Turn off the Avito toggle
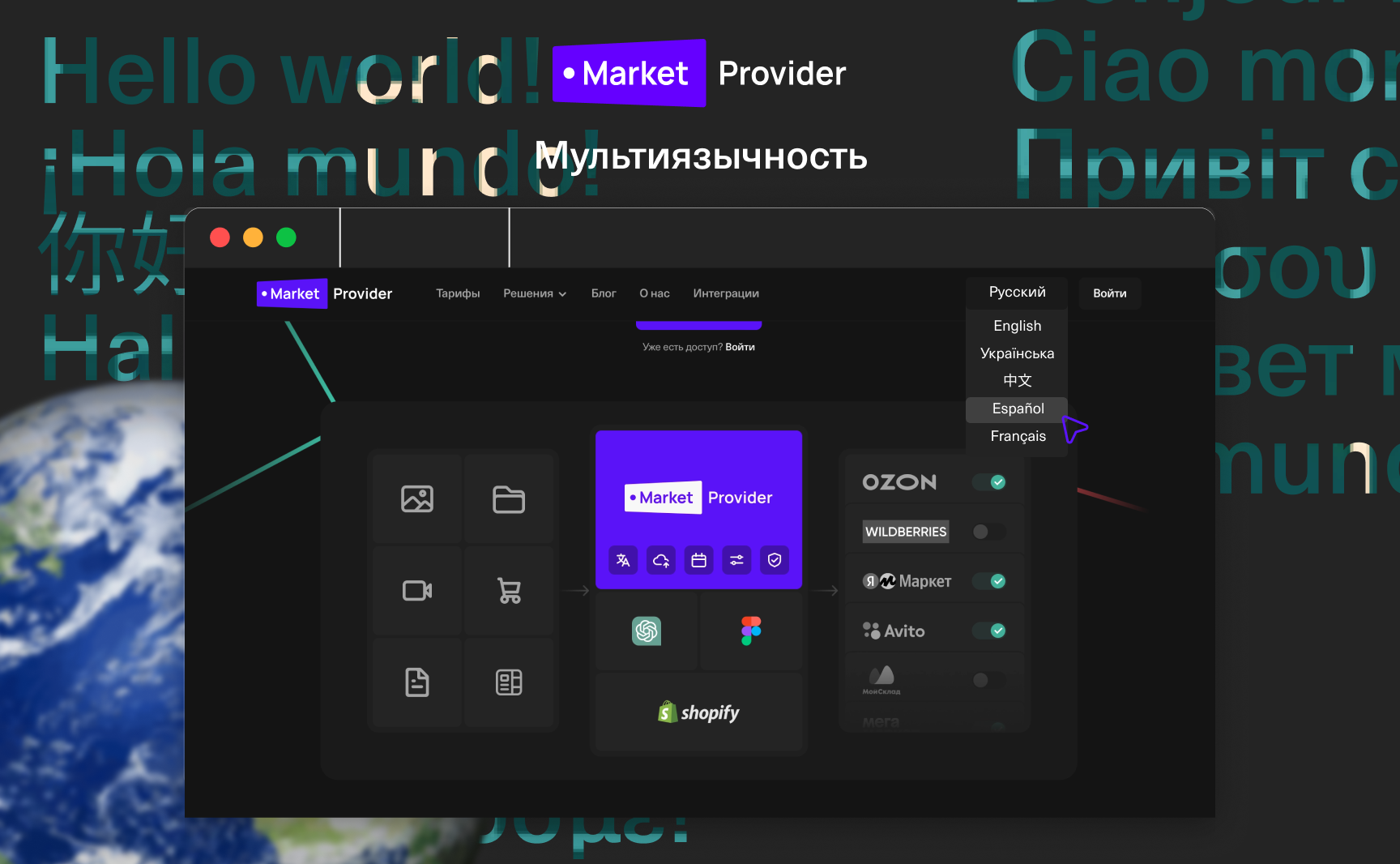Viewport: 1400px width, 864px height. (x=989, y=631)
